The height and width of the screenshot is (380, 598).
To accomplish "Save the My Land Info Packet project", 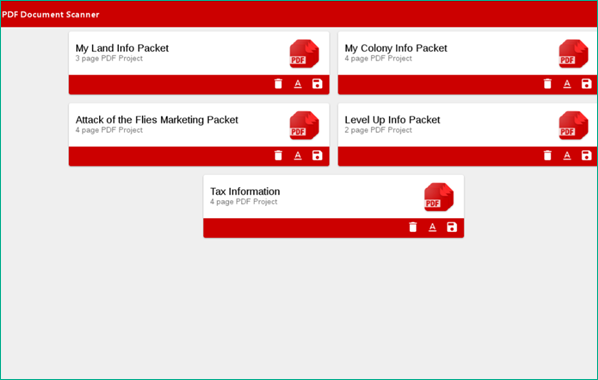I will (x=317, y=84).
